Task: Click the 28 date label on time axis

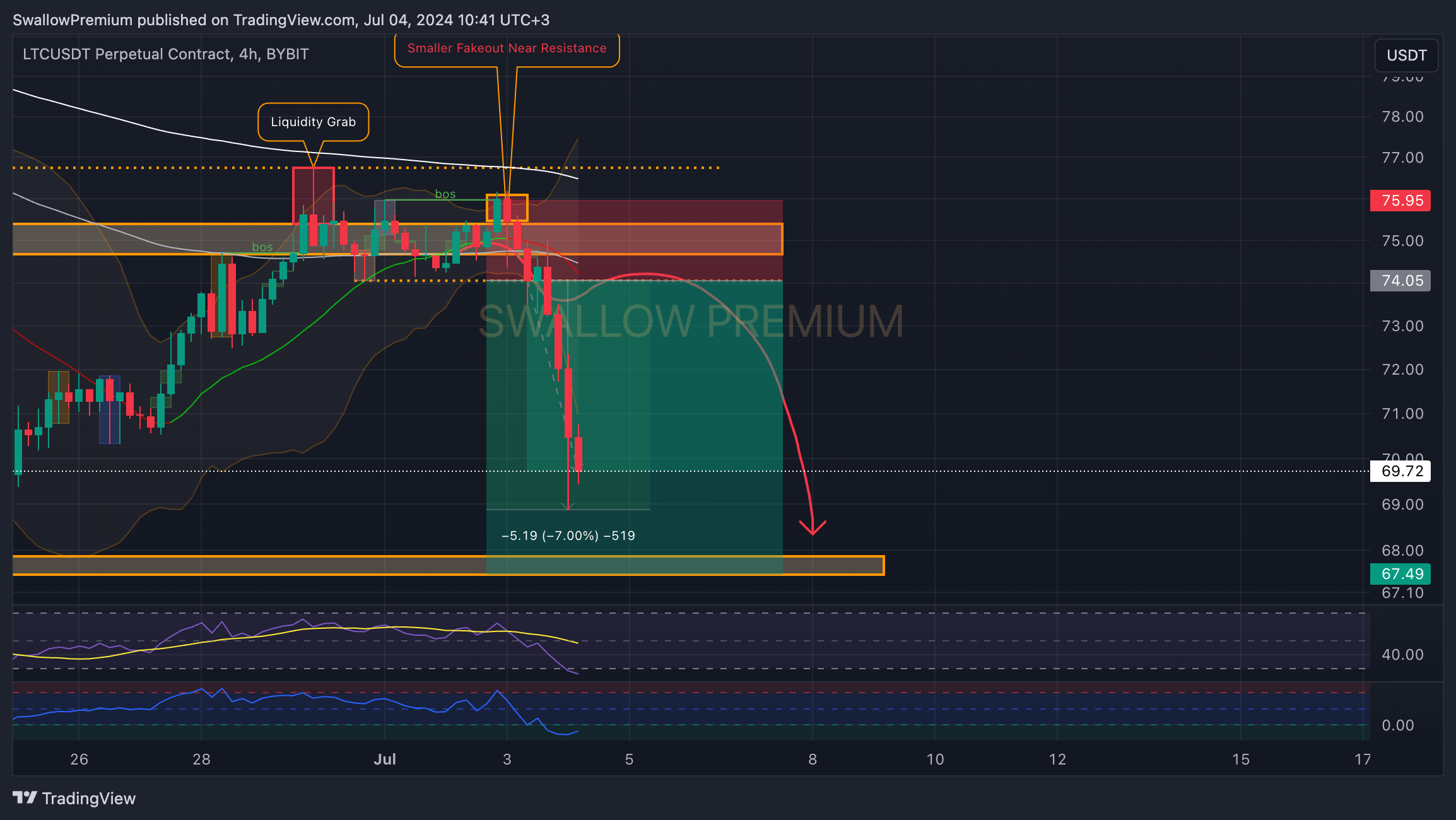Action: coord(201,759)
